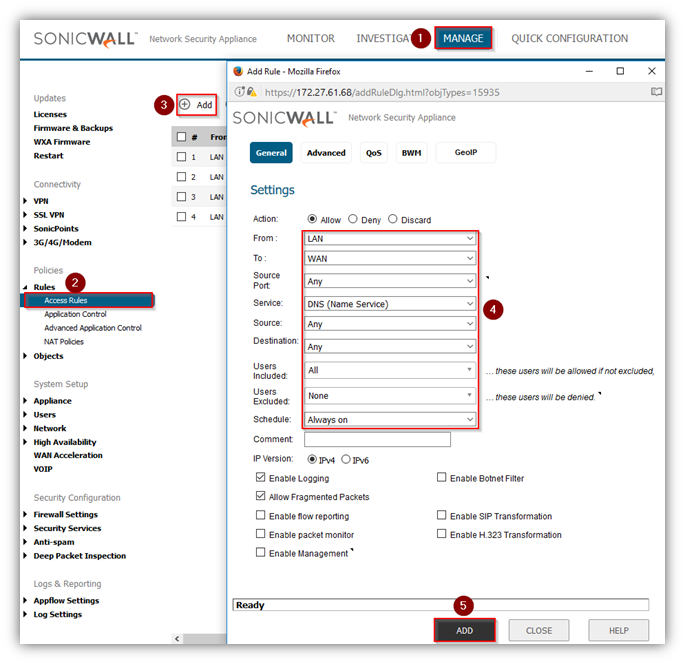
Task: Open the To zone dropdown
Action: click(390, 258)
